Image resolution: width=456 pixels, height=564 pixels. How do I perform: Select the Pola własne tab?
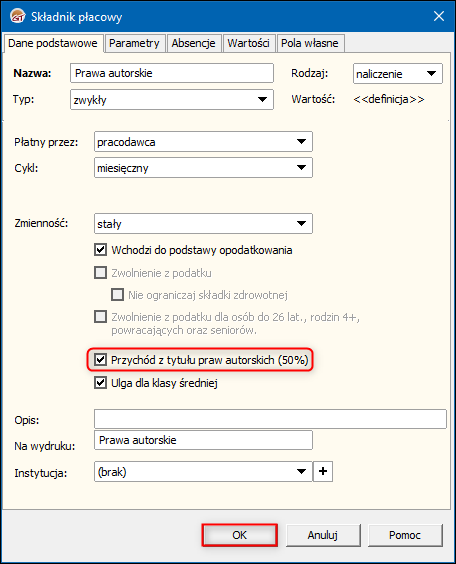click(310, 43)
